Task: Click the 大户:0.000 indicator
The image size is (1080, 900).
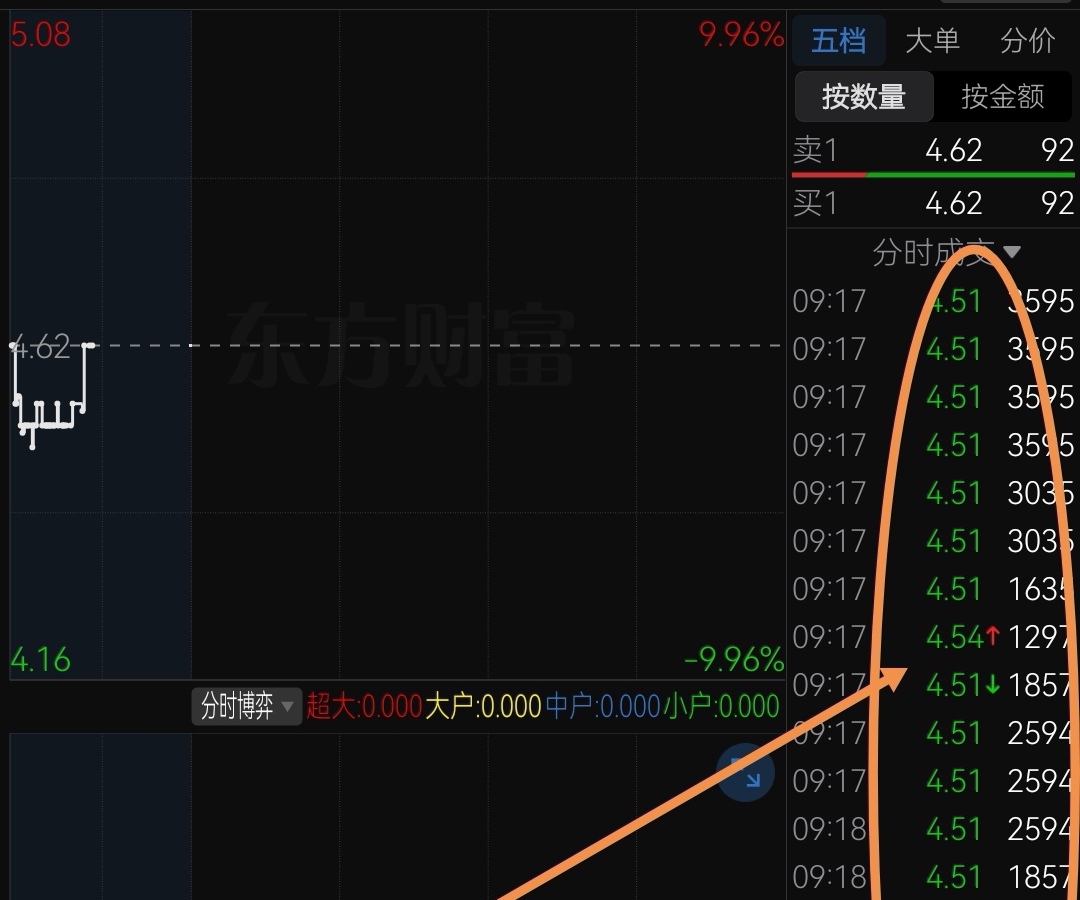Action: pyautogui.click(x=483, y=706)
